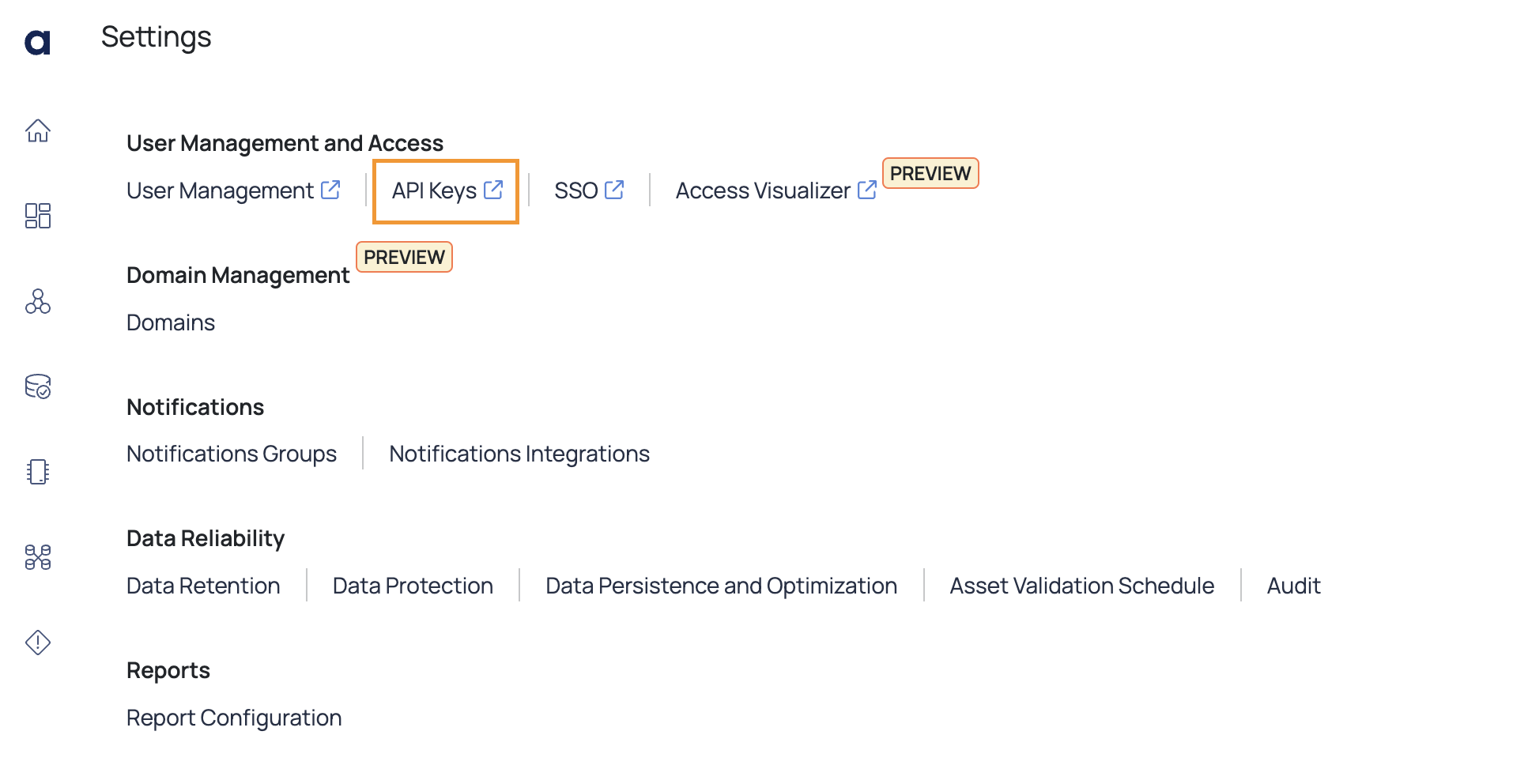This screenshot has width=1513, height=784.
Task: Open the compute chip icon in sidebar
Action: point(38,472)
